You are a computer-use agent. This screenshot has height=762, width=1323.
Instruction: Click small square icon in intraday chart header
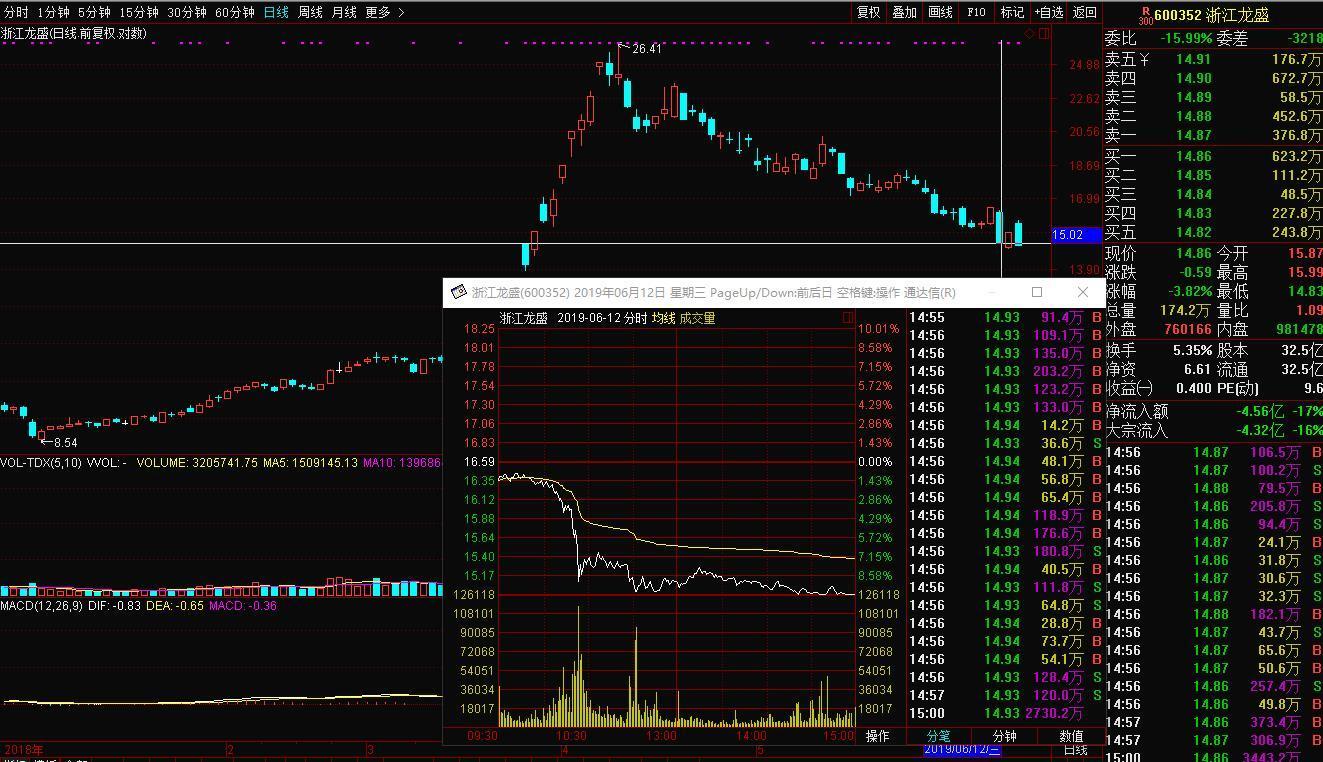[848, 318]
